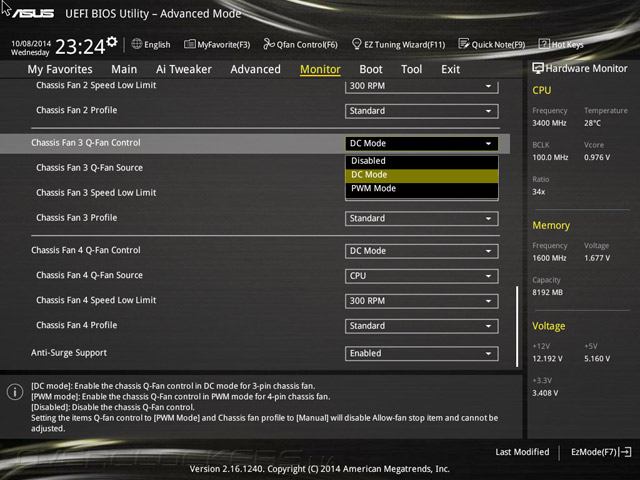
Task: Click MyFavorite(F3) button
Action: point(217,44)
